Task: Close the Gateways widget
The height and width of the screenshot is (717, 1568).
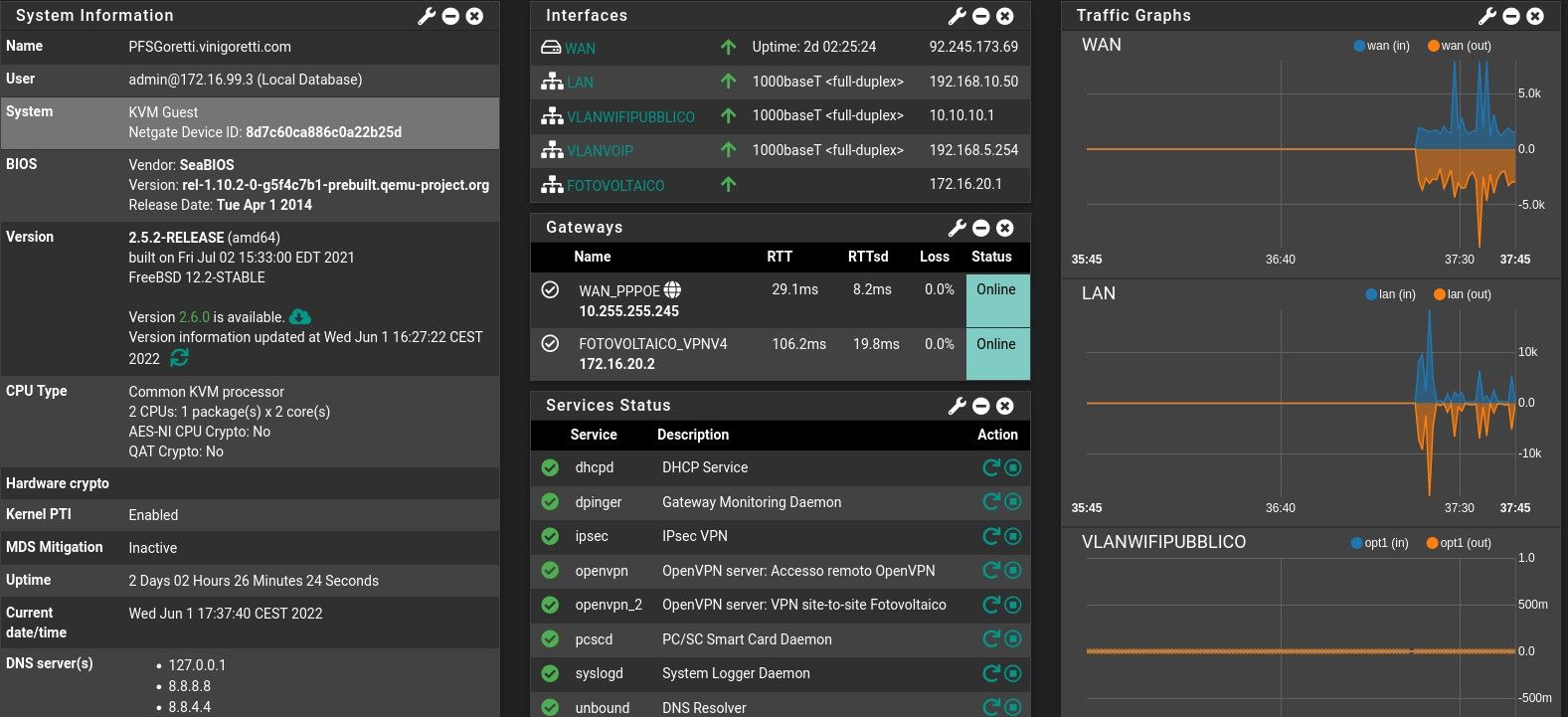Action: point(1005,228)
